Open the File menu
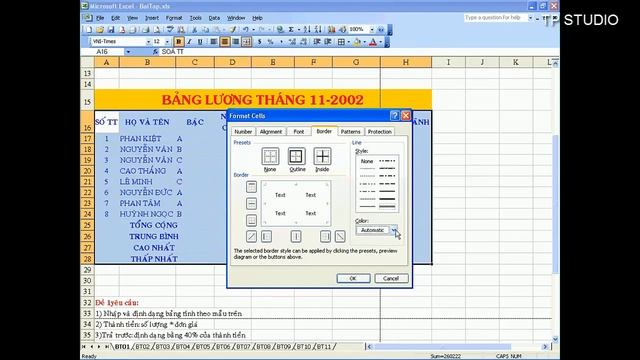Image resolution: width=640 pixels, height=360 pixels. (x=100, y=18)
